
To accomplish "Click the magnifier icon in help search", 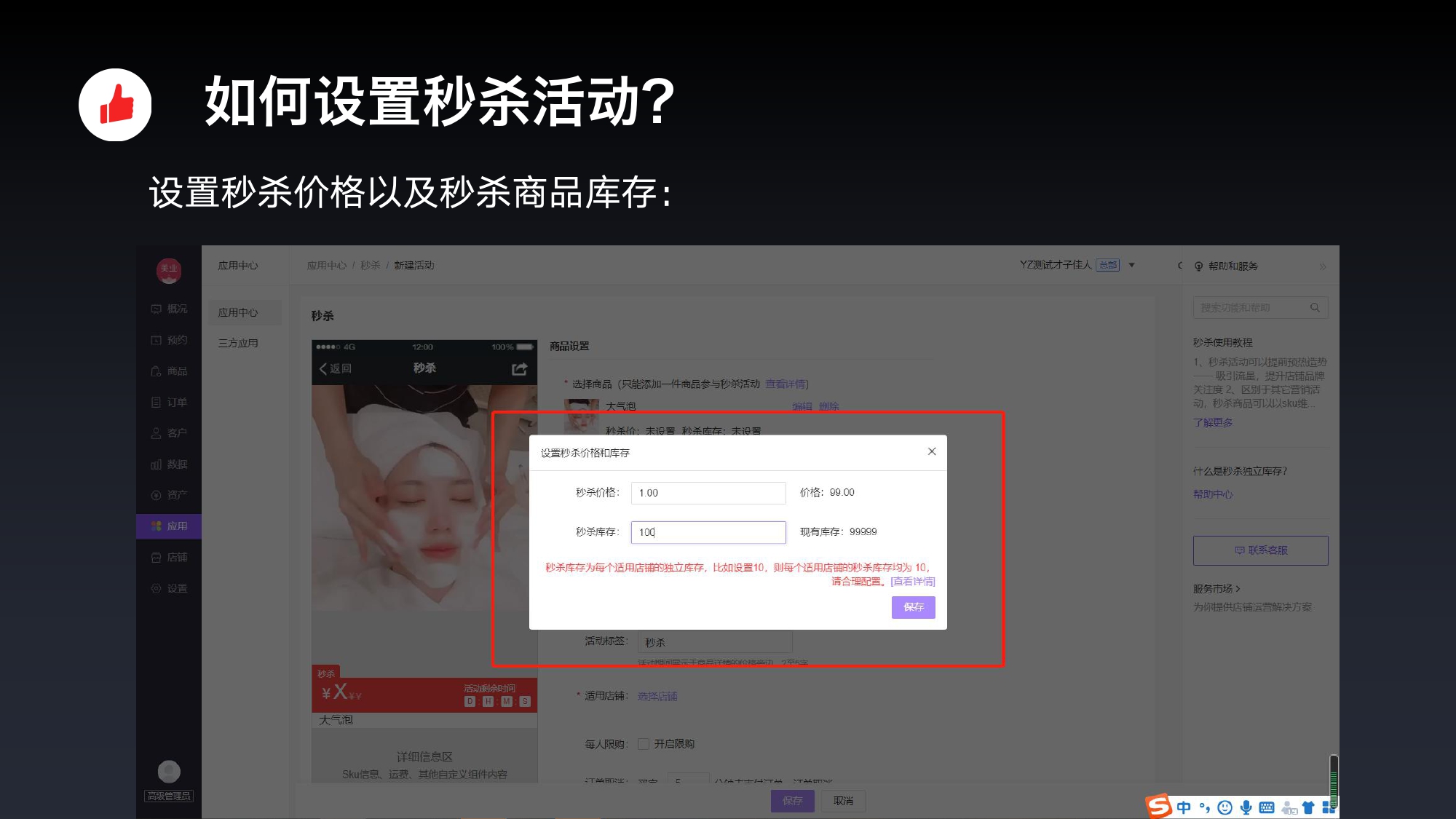I will [1315, 308].
